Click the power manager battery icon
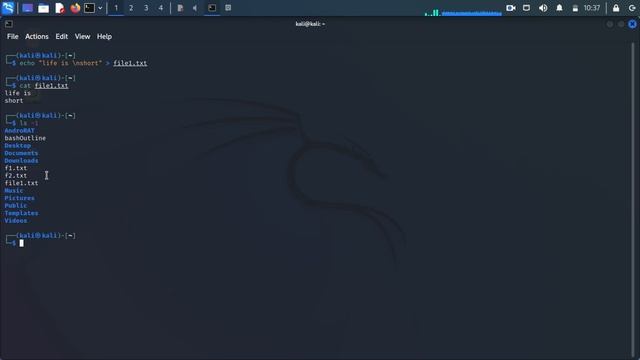The height and width of the screenshot is (360, 640). [575, 9]
